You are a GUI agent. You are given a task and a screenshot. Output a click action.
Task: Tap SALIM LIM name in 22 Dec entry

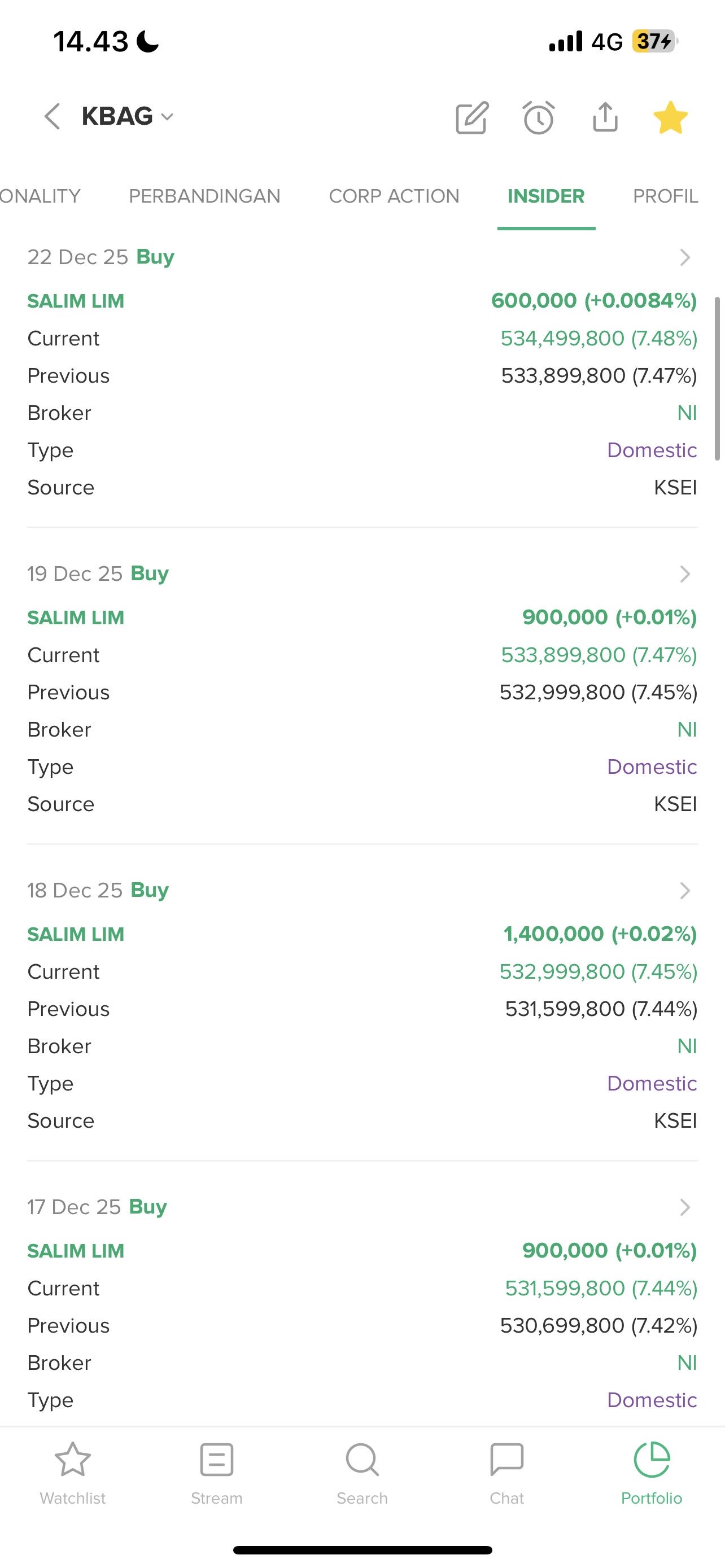point(76,301)
